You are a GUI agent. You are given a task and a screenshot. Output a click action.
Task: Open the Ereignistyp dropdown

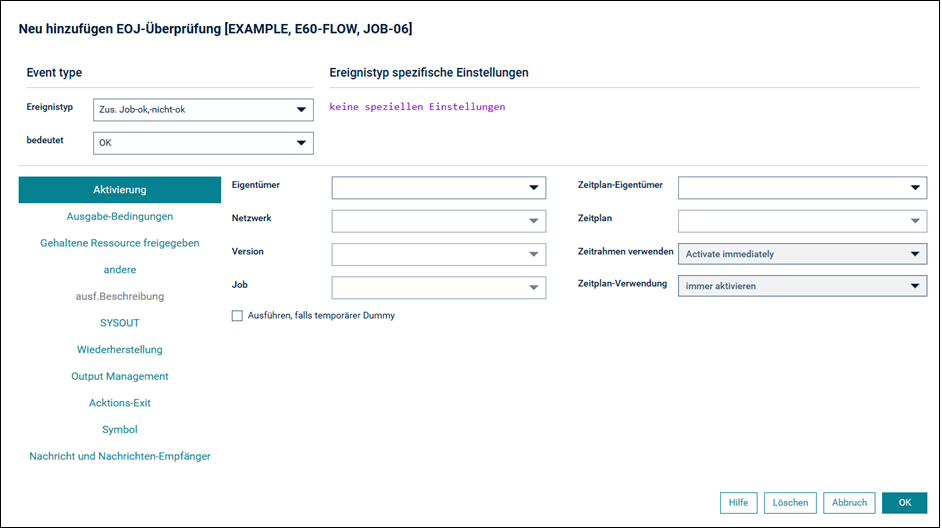click(x=203, y=110)
